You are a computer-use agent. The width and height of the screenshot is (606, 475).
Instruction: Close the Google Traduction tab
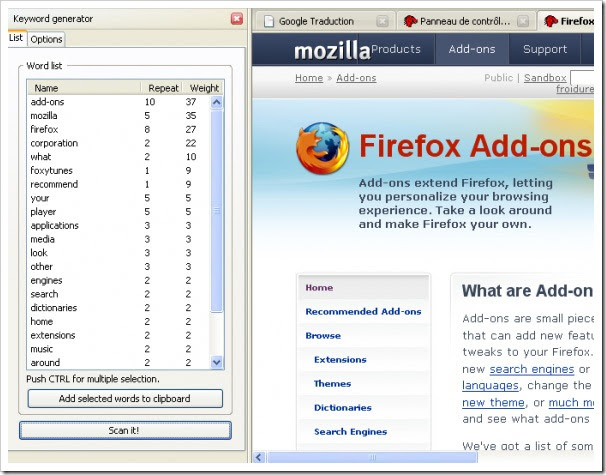tap(382, 21)
